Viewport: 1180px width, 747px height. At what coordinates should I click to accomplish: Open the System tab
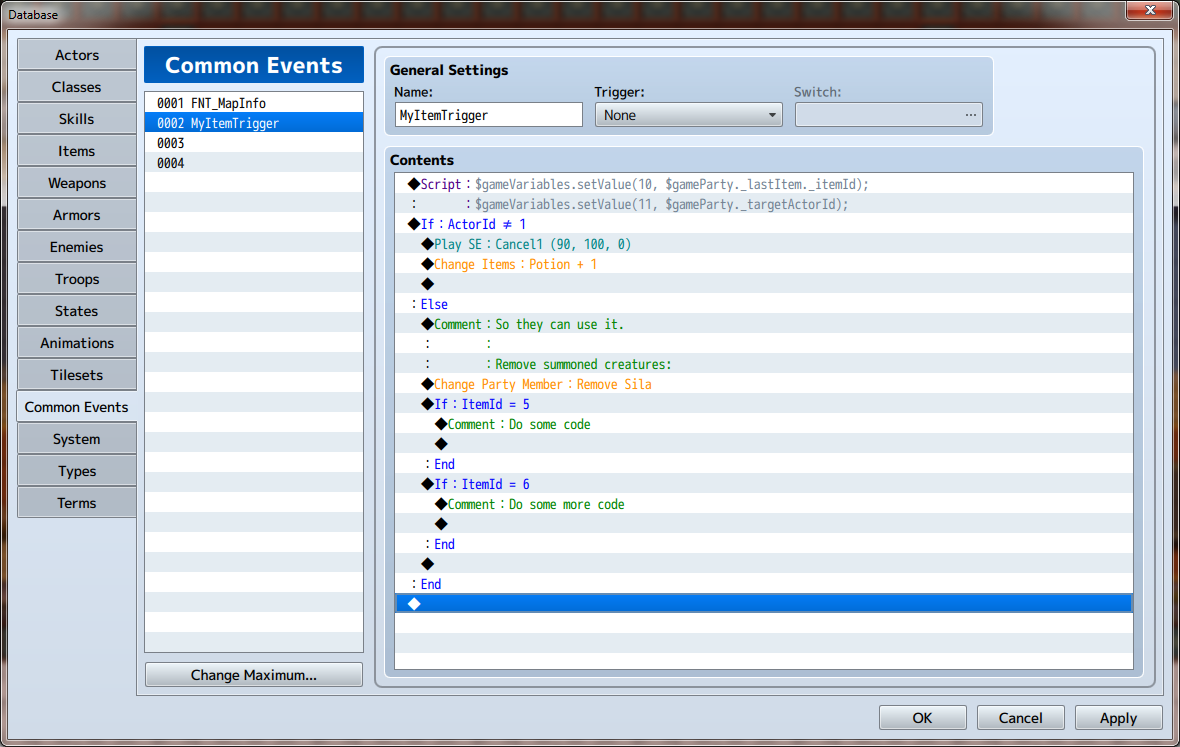tap(77, 439)
